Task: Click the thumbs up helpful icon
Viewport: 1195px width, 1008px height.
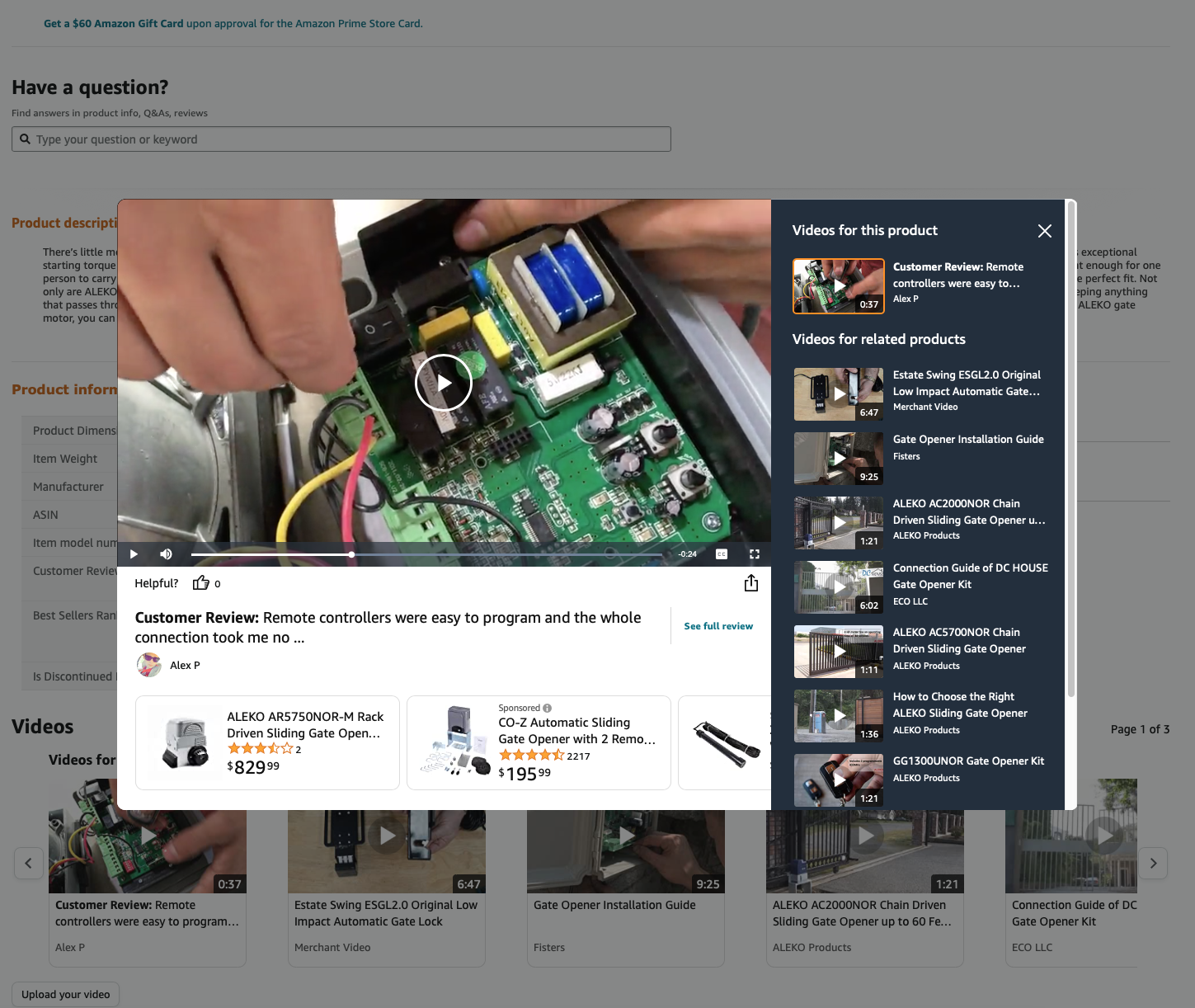Action: pos(200,583)
